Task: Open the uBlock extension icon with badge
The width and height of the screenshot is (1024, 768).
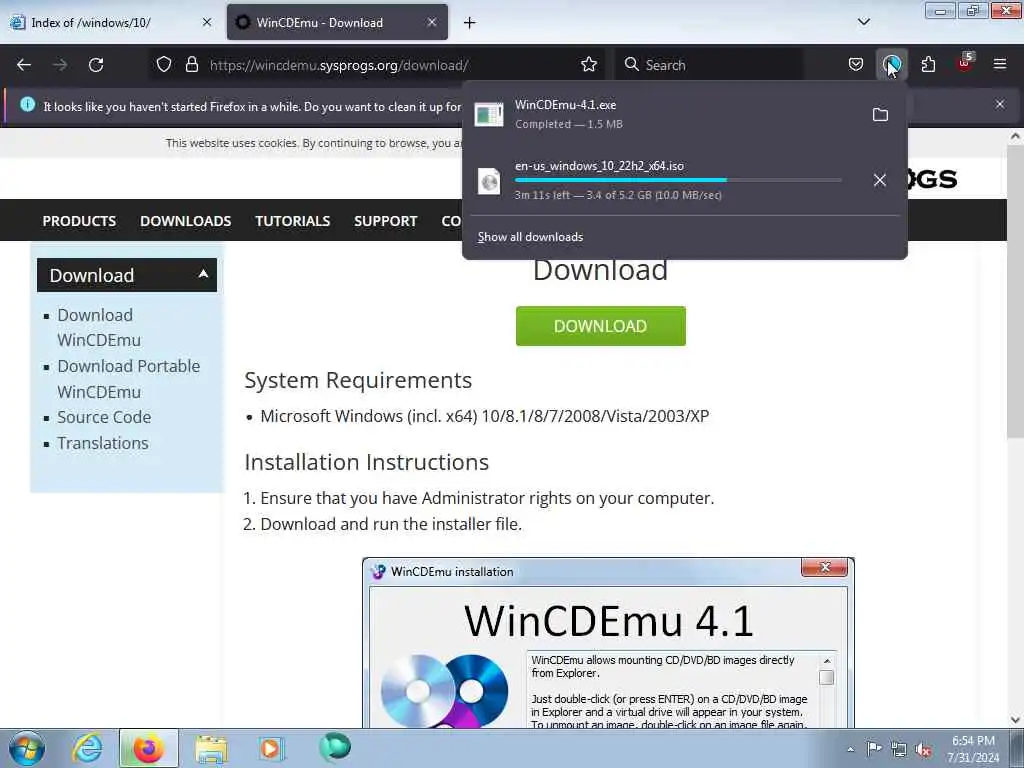Action: point(965,63)
